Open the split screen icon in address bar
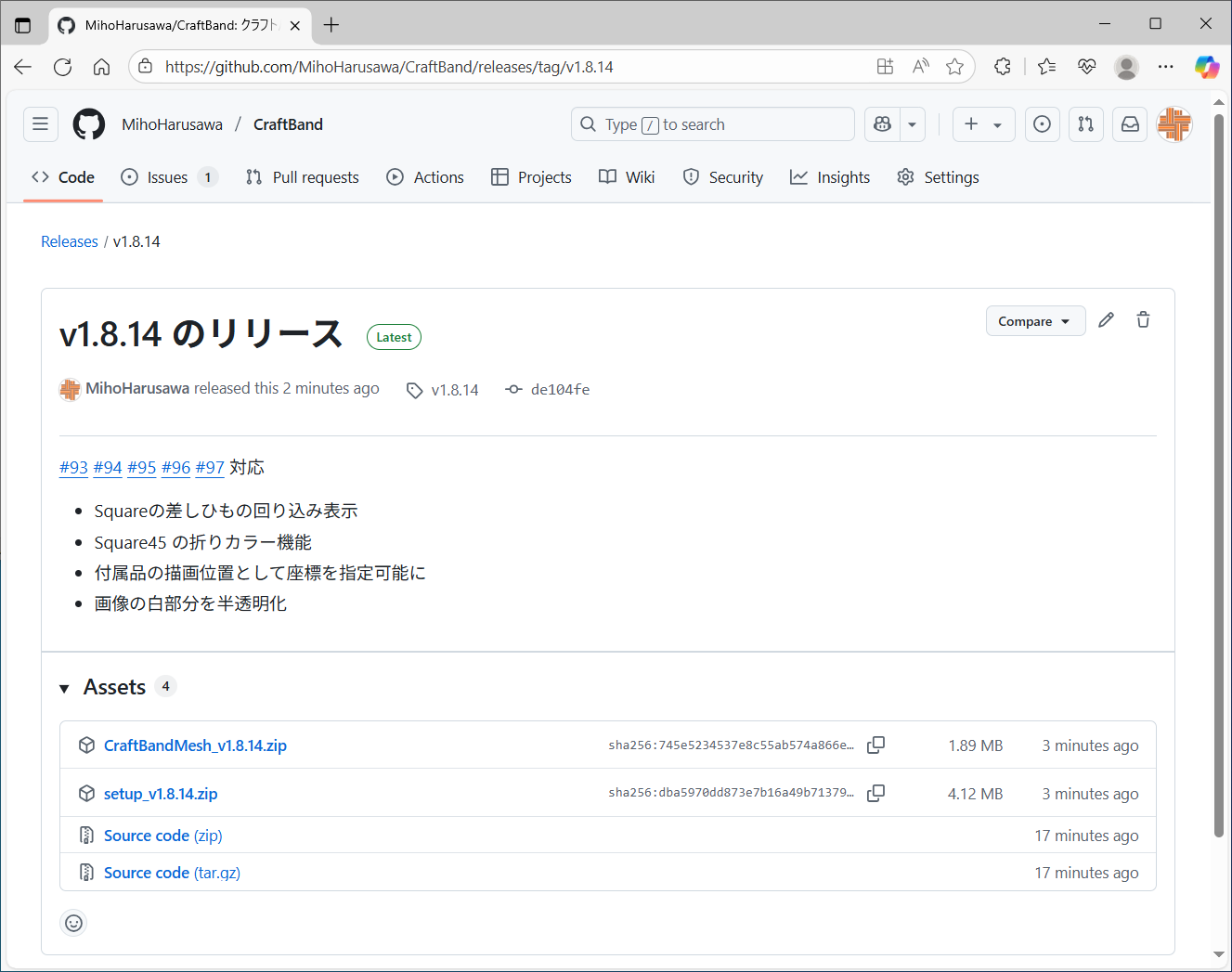This screenshot has height=972, width=1232. tap(885, 67)
